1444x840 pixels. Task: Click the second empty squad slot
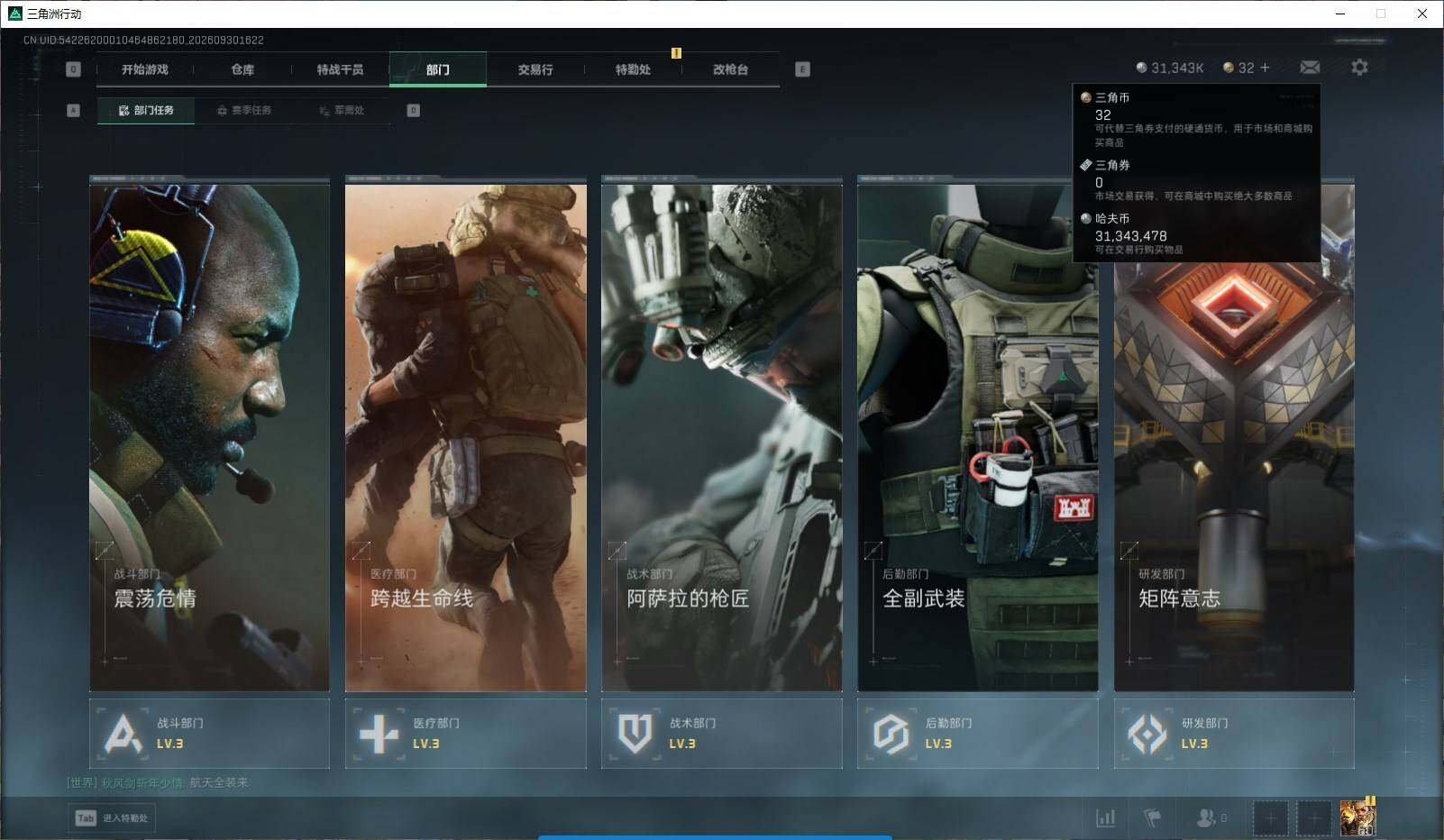click(1314, 817)
